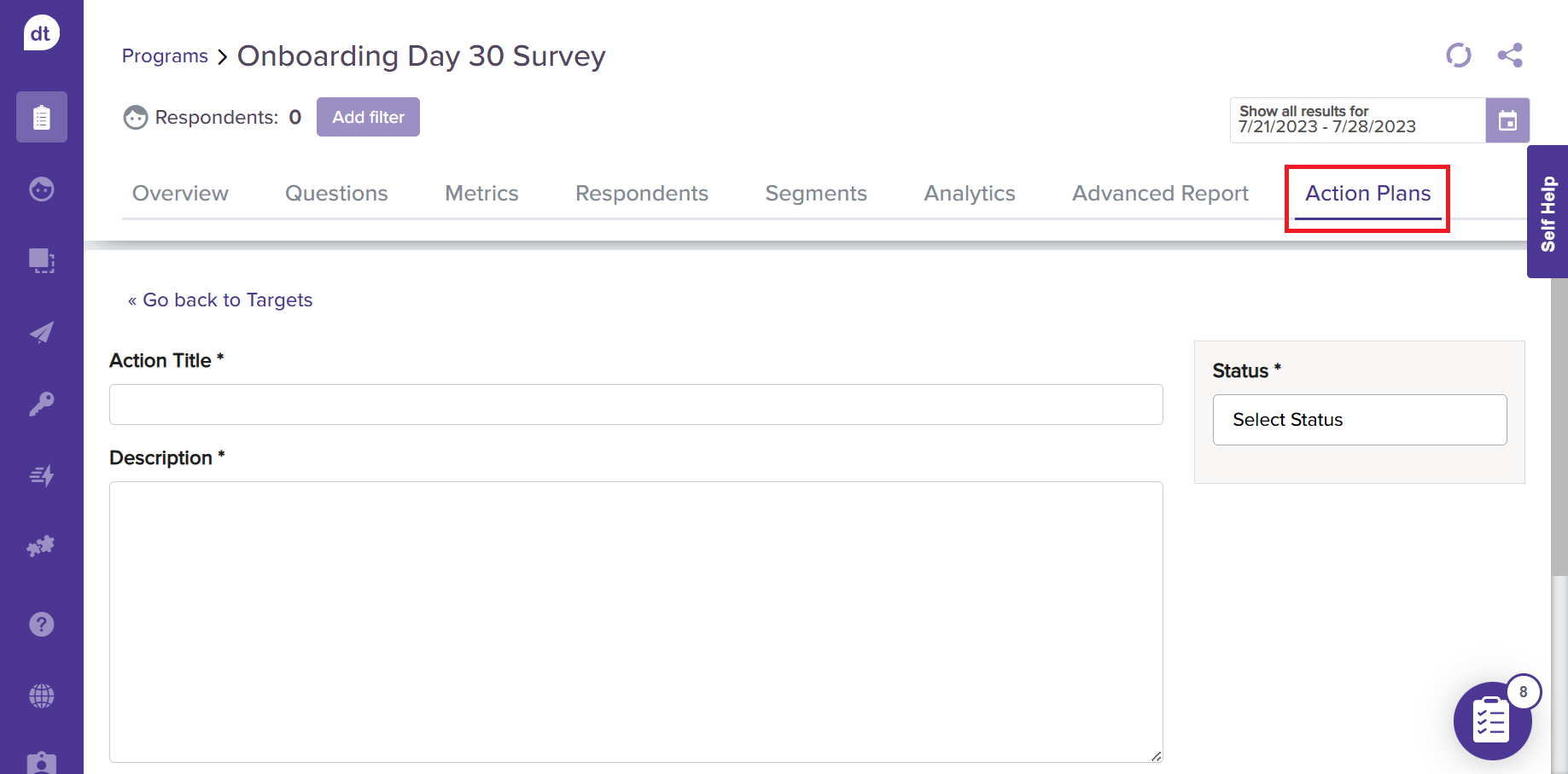Click the paper plane send icon
1568x774 pixels.
point(41,332)
